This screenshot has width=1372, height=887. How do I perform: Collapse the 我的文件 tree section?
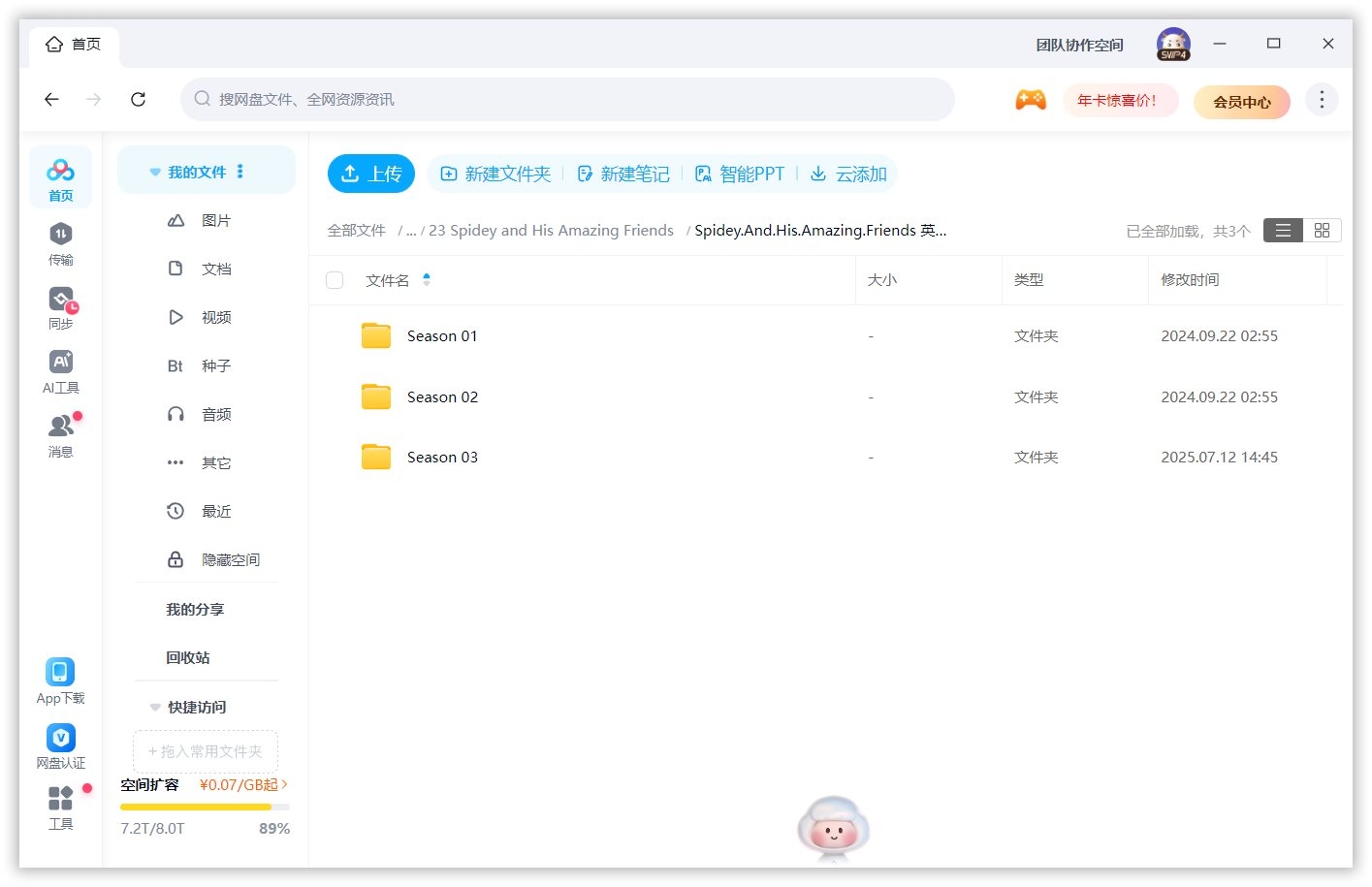155,173
